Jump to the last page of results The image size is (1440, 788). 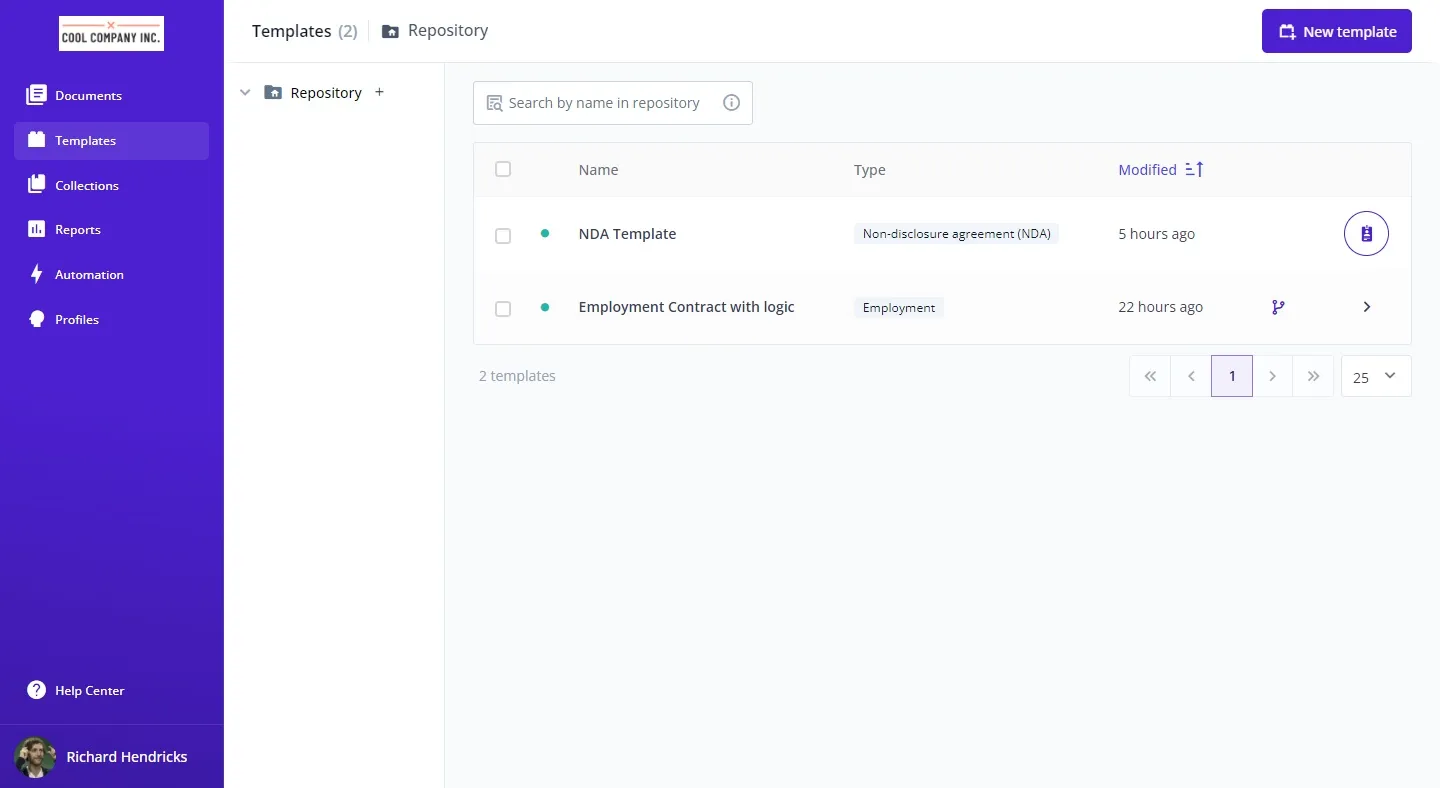1313,377
